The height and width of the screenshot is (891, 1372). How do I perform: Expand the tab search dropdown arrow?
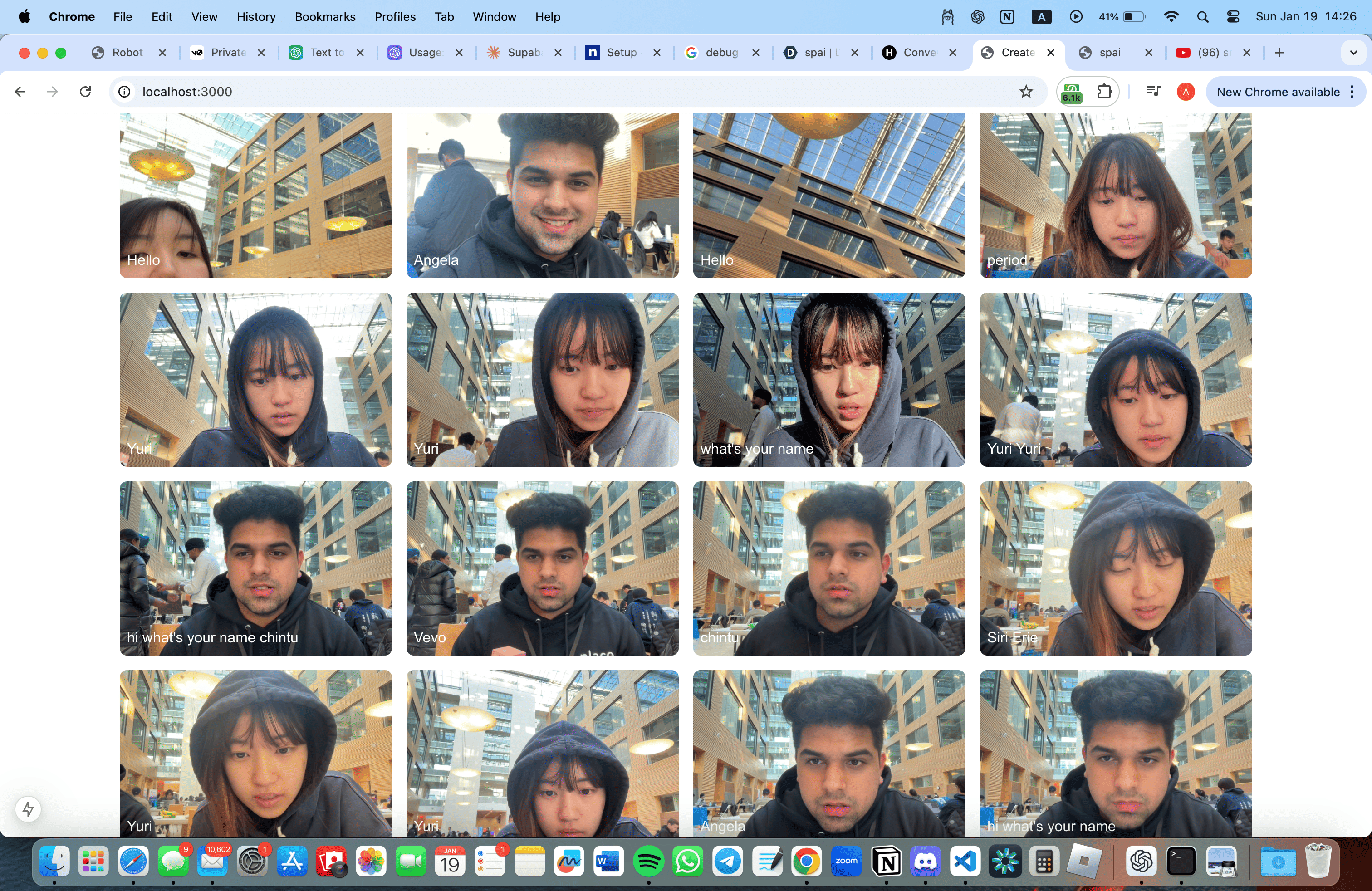(x=1353, y=53)
